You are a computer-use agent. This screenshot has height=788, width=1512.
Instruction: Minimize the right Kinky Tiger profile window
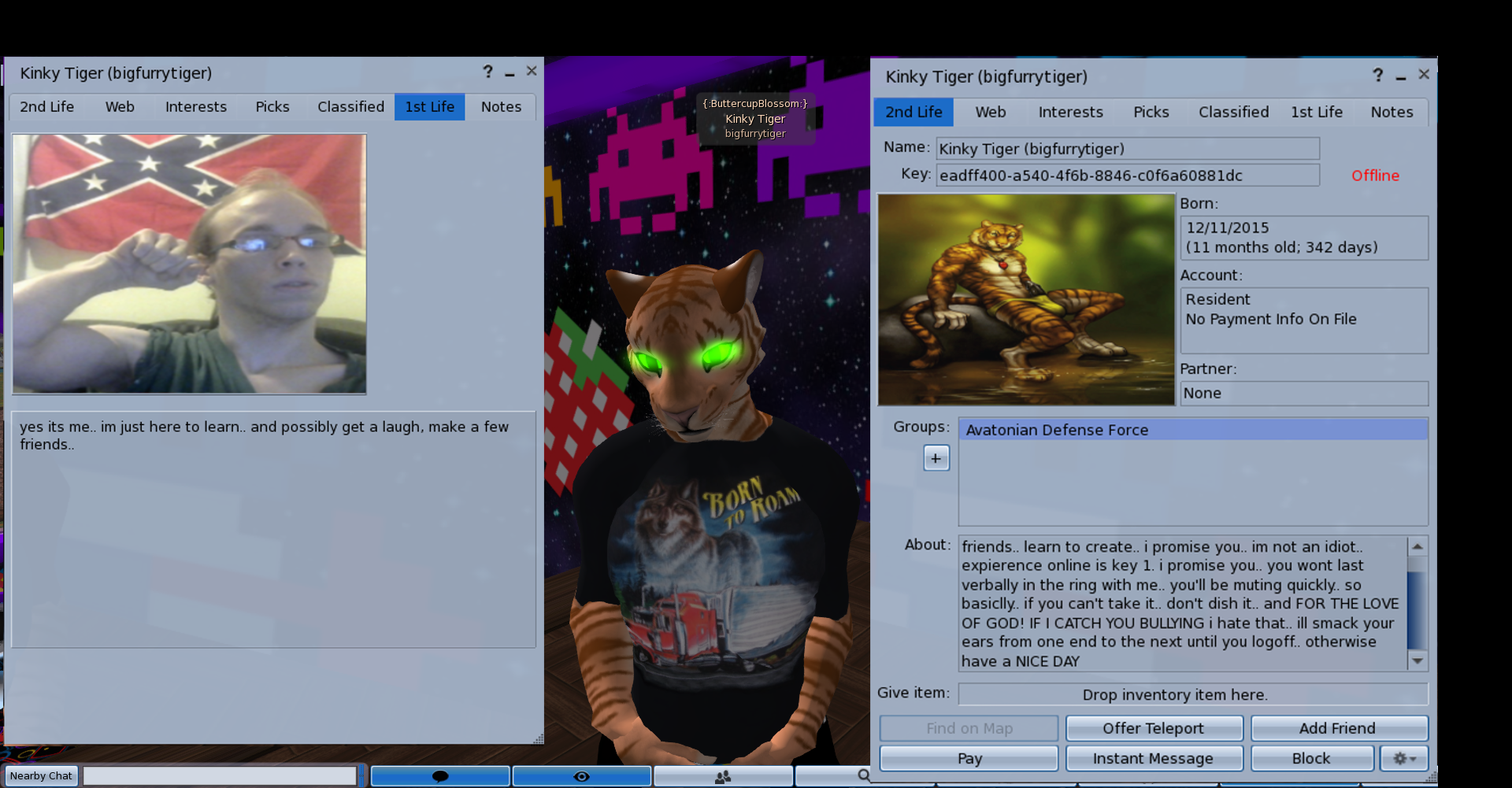(1401, 76)
